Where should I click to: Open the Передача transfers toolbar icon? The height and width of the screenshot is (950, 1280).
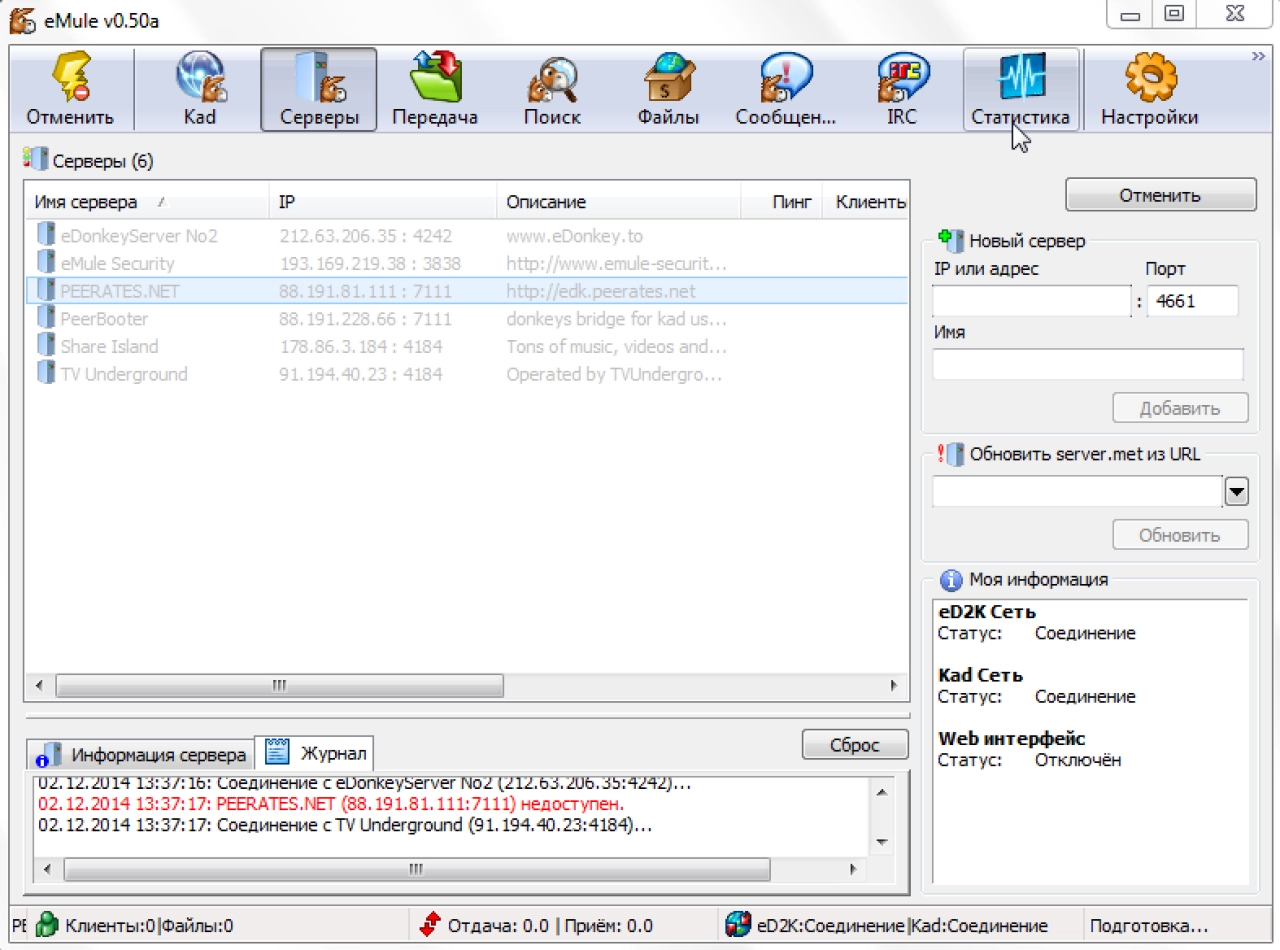coord(435,78)
